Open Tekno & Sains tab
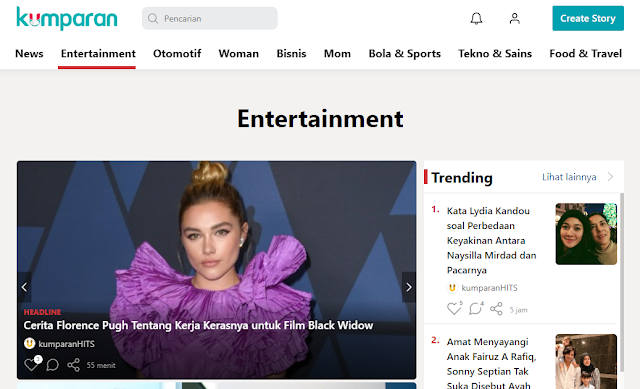The height and width of the screenshot is (389, 640). (495, 53)
